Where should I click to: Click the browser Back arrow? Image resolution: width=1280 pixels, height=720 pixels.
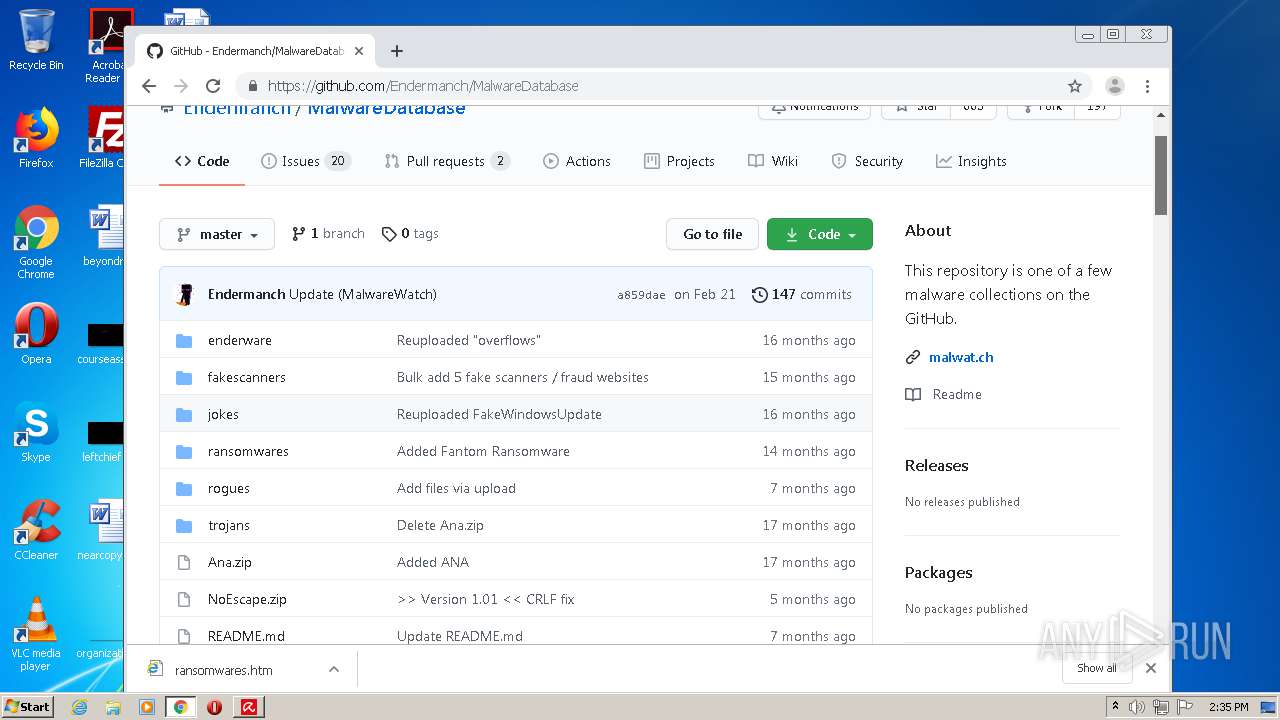149,86
